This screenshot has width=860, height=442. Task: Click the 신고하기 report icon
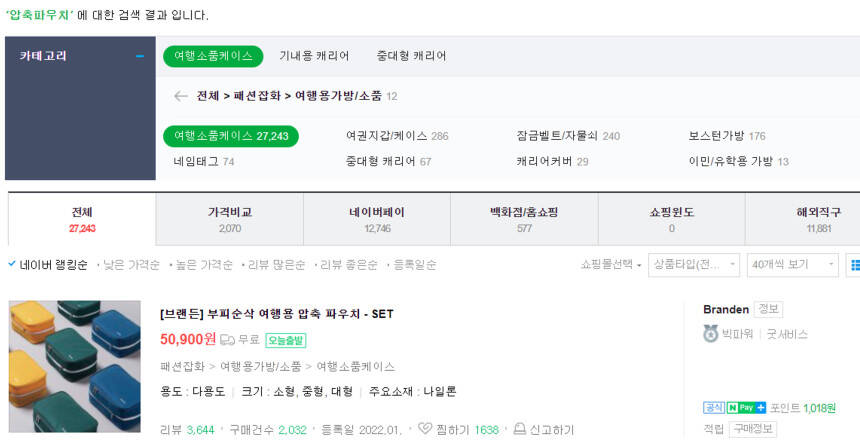point(520,430)
